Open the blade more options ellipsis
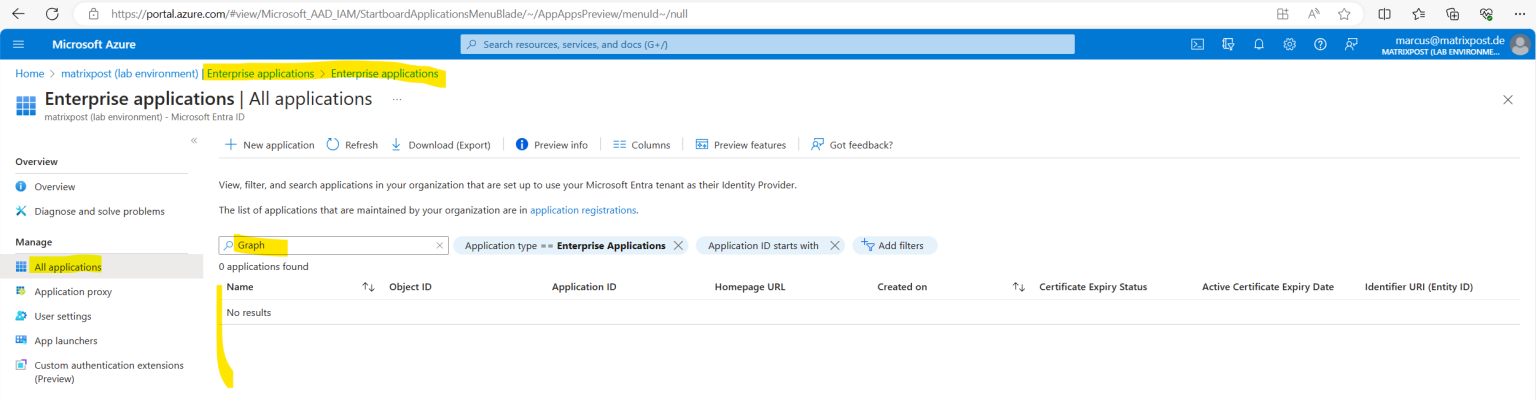The image size is (1536, 400). (397, 99)
